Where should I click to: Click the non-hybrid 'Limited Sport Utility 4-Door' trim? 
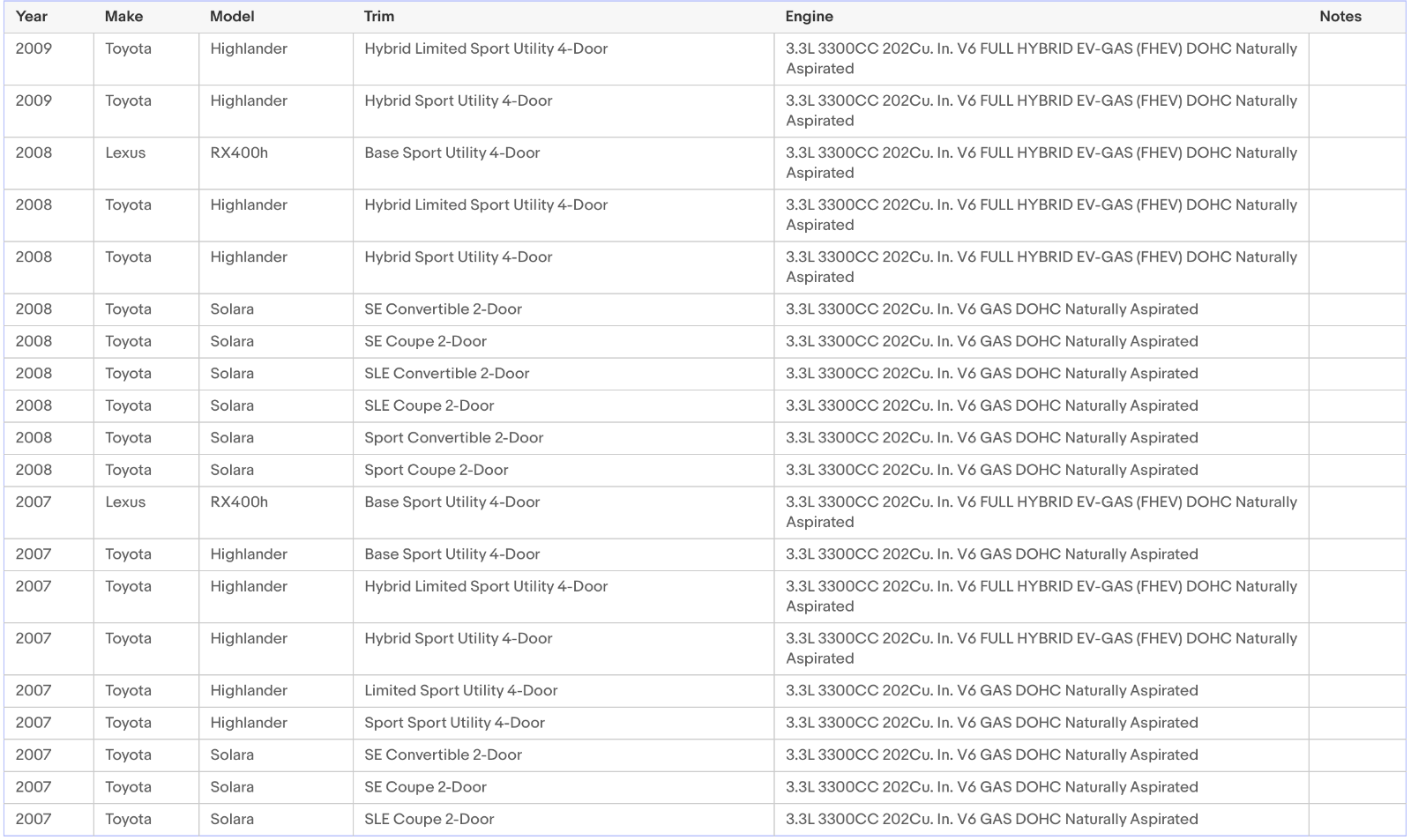pos(461,691)
